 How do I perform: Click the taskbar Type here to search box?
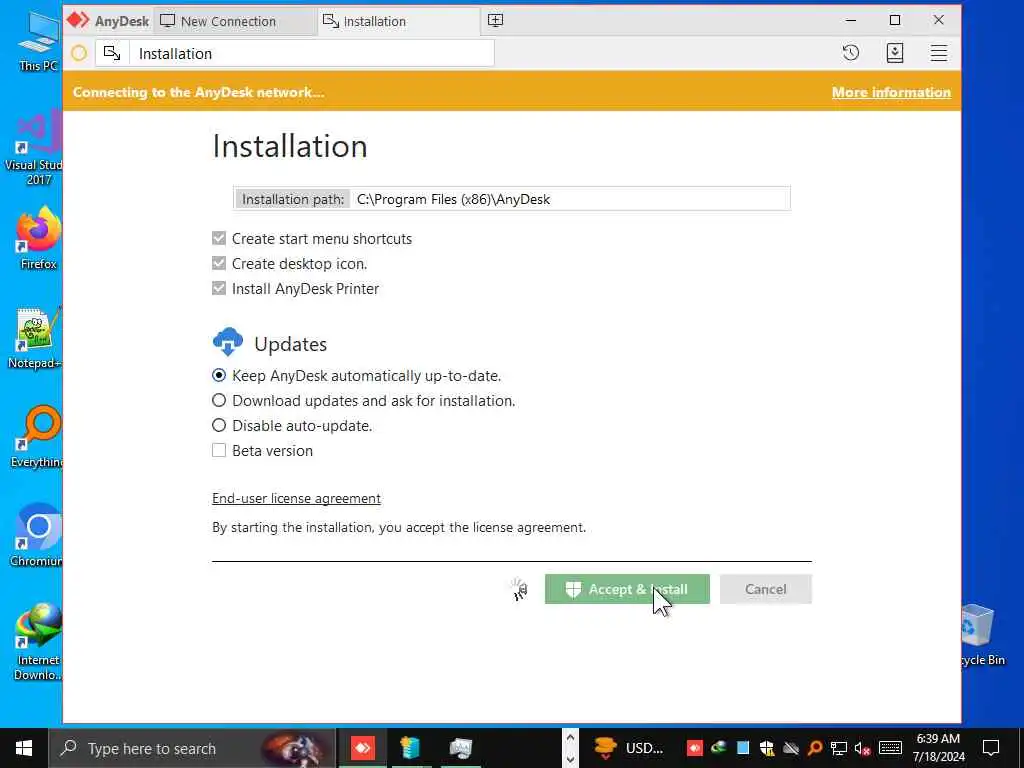pos(193,748)
